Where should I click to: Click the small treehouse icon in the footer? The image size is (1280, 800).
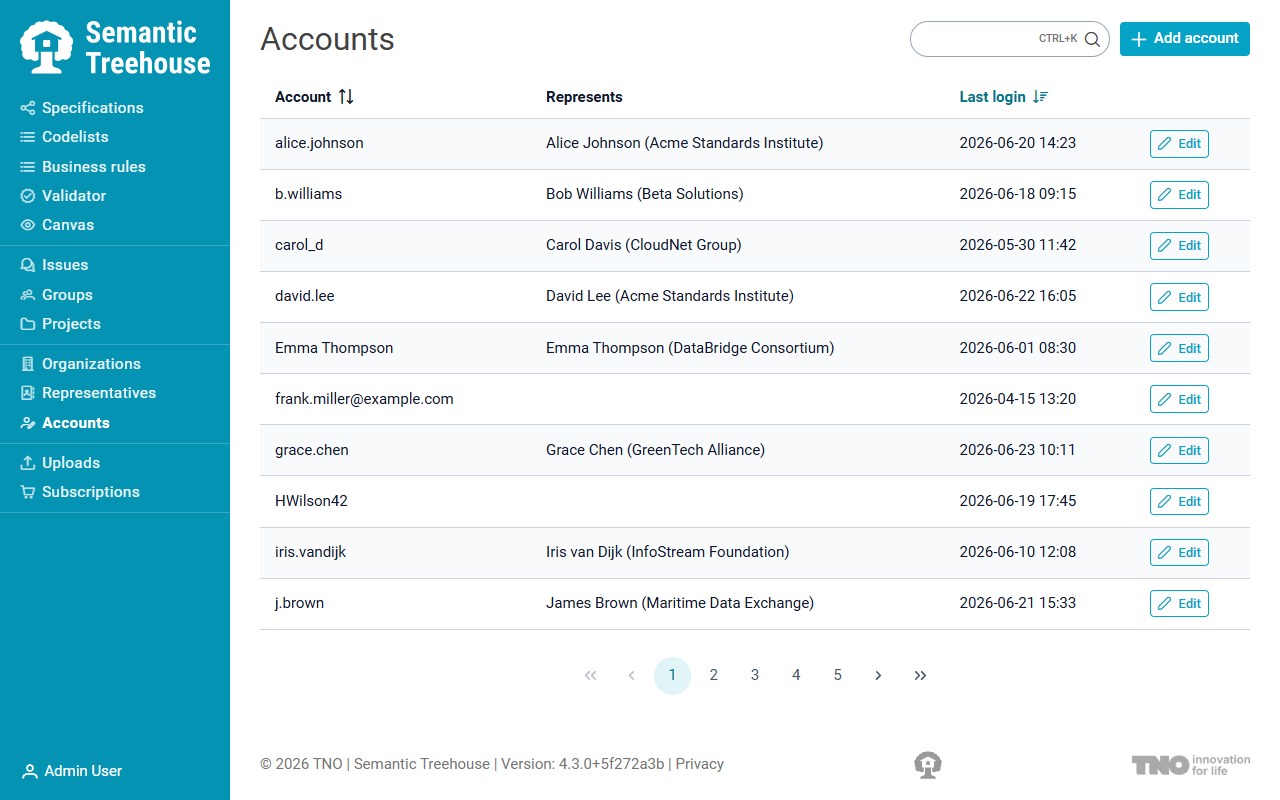click(x=928, y=765)
